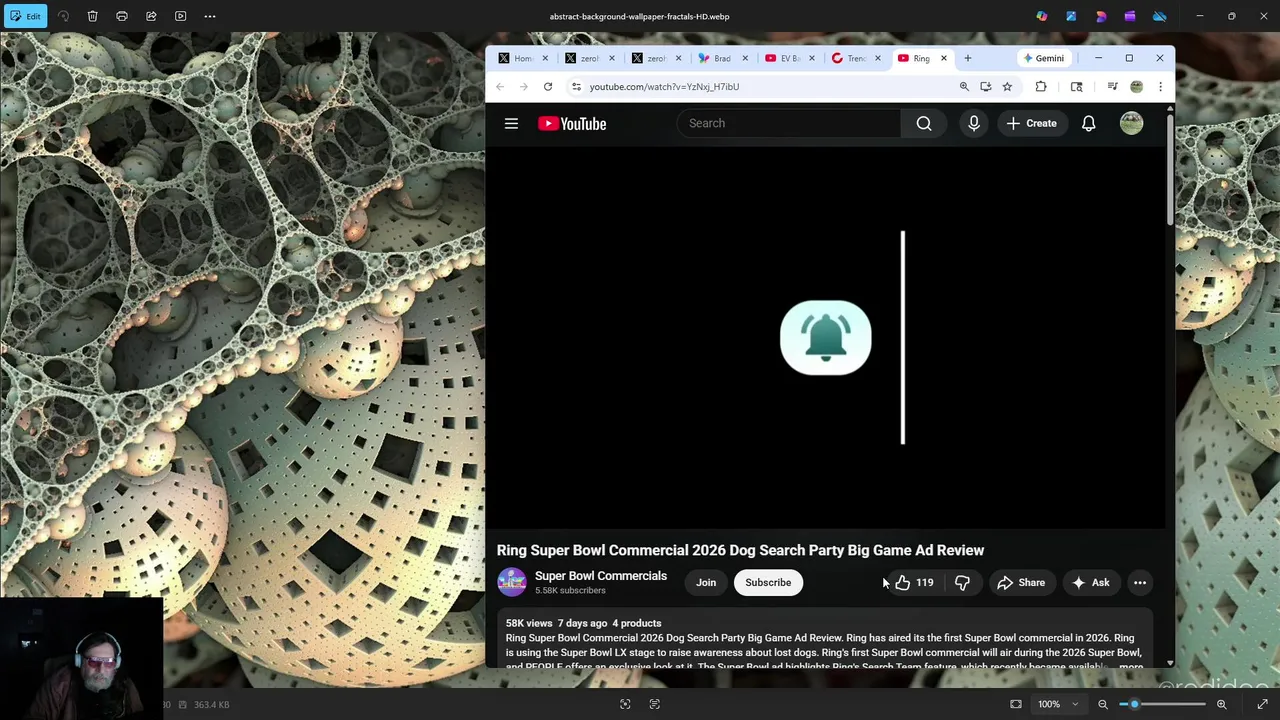The height and width of the screenshot is (720, 1280).
Task: Click the video title text
Action: (740, 550)
